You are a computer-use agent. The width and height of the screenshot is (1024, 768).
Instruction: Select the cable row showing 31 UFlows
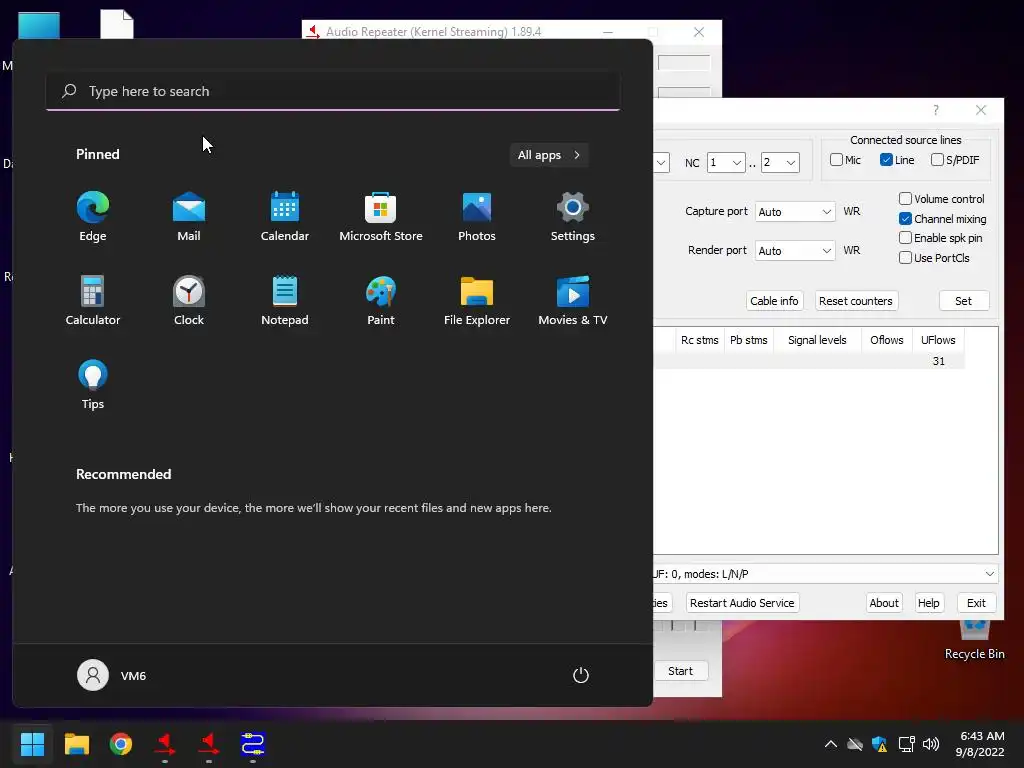809,361
